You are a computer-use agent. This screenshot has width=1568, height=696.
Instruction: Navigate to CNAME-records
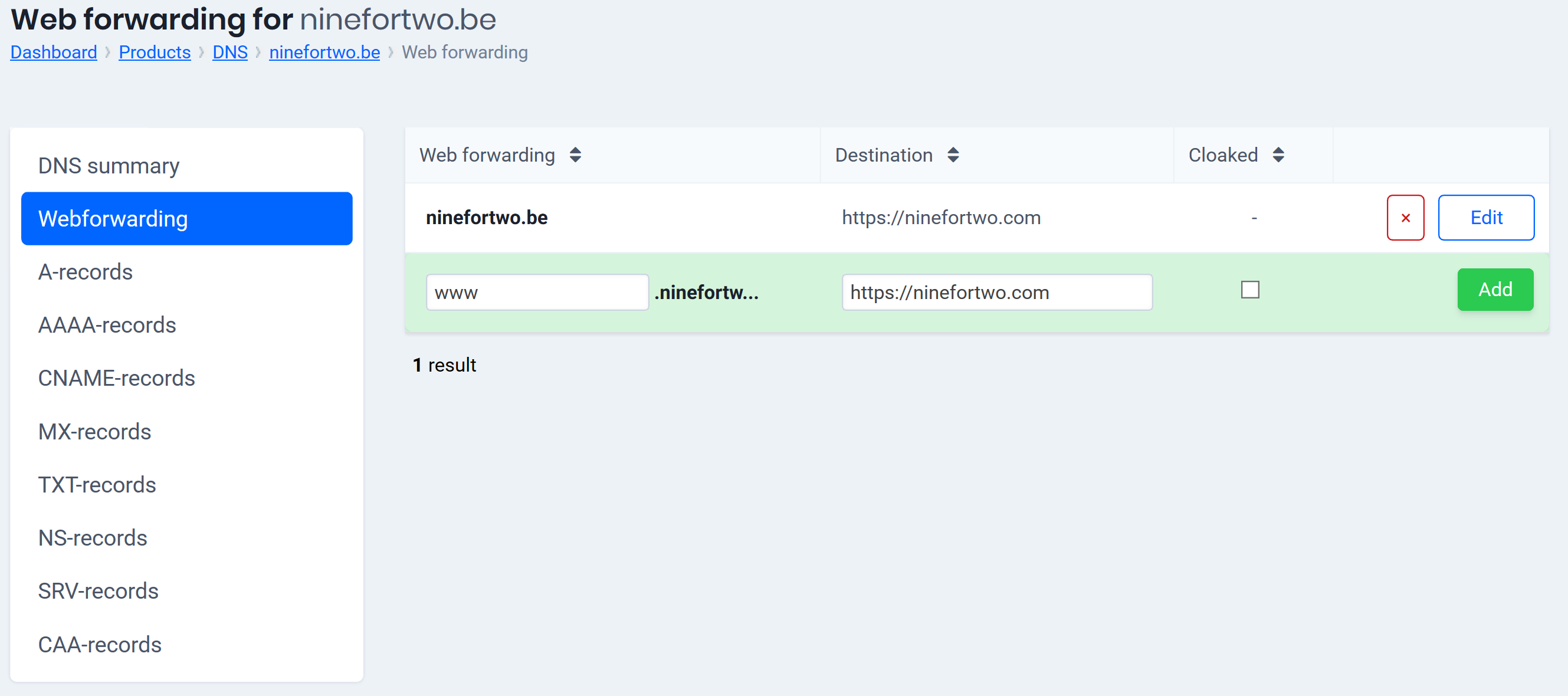click(116, 379)
